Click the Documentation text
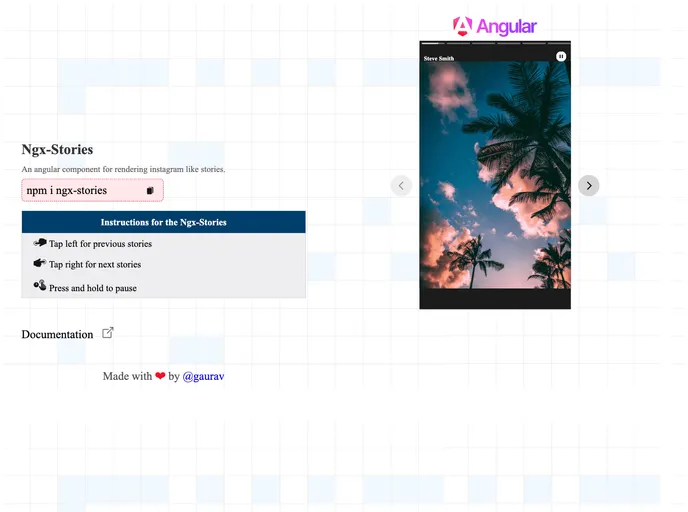Screen dimensions: 688x512 [57, 334]
